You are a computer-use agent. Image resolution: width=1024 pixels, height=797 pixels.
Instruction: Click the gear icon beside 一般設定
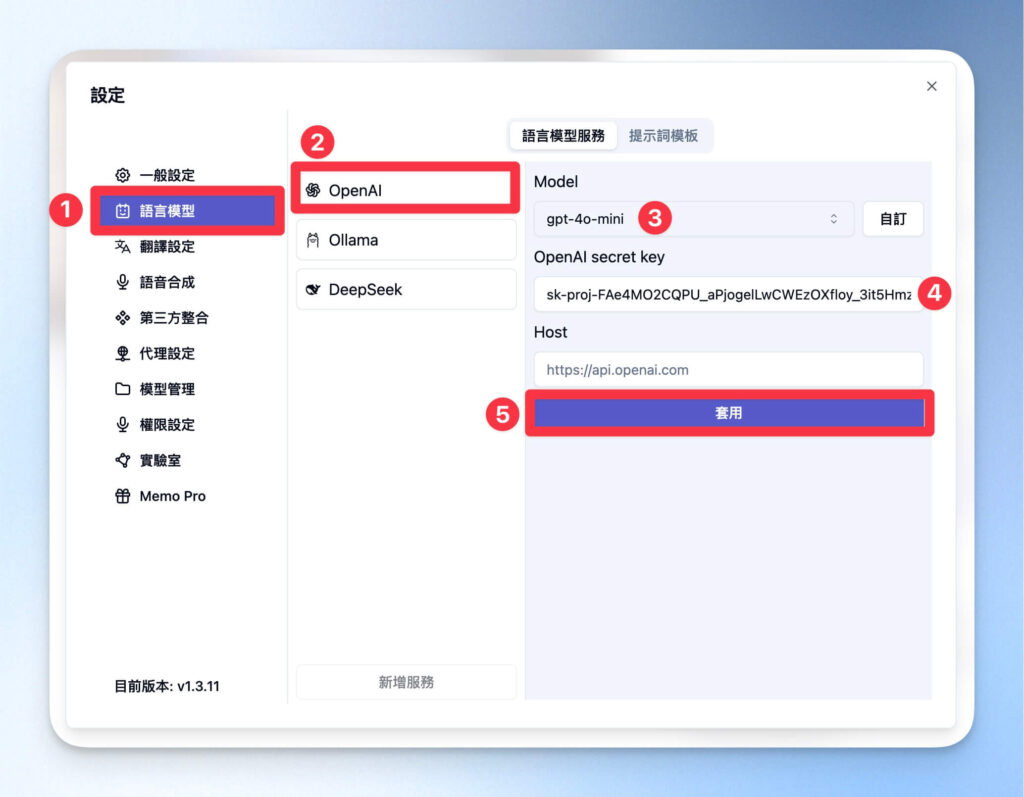click(x=122, y=175)
